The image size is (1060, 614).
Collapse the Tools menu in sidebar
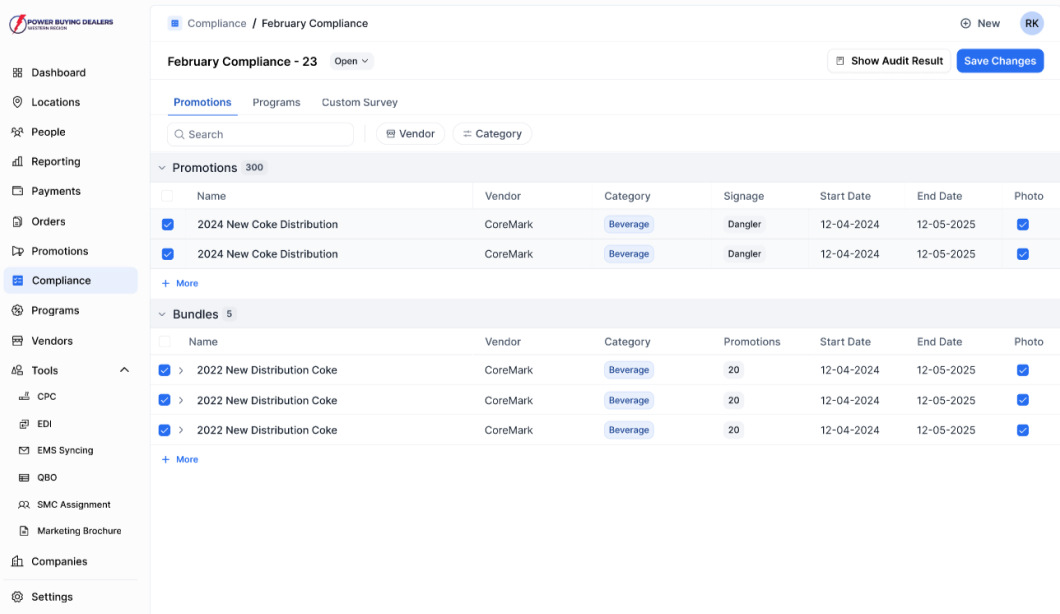(x=124, y=370)
